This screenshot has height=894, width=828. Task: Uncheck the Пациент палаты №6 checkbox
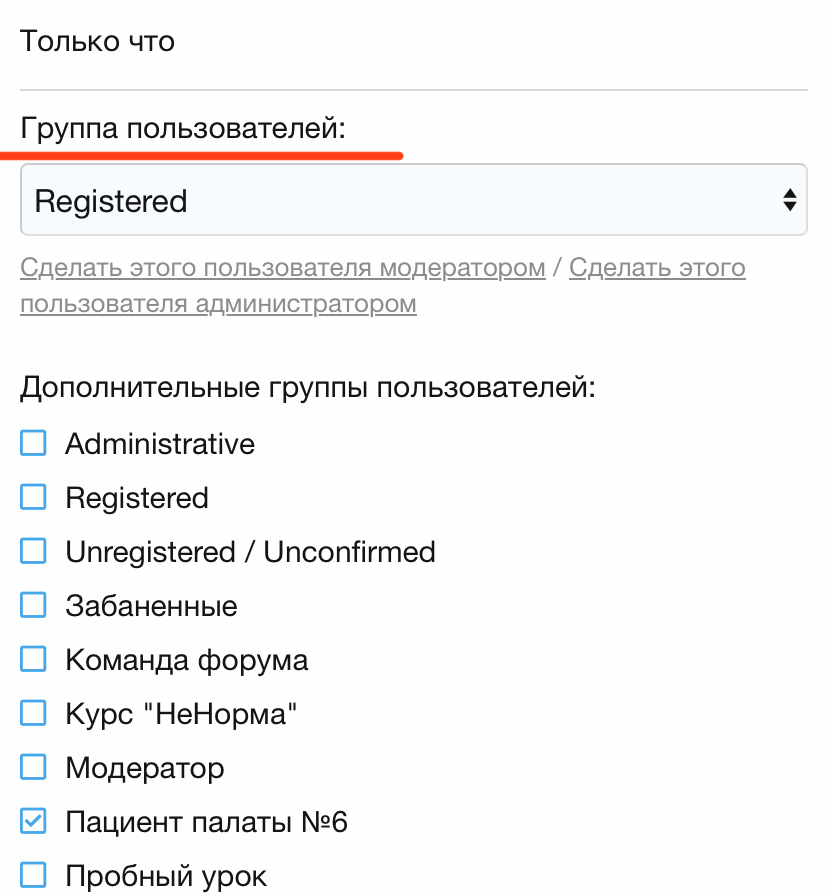[34, 822]
